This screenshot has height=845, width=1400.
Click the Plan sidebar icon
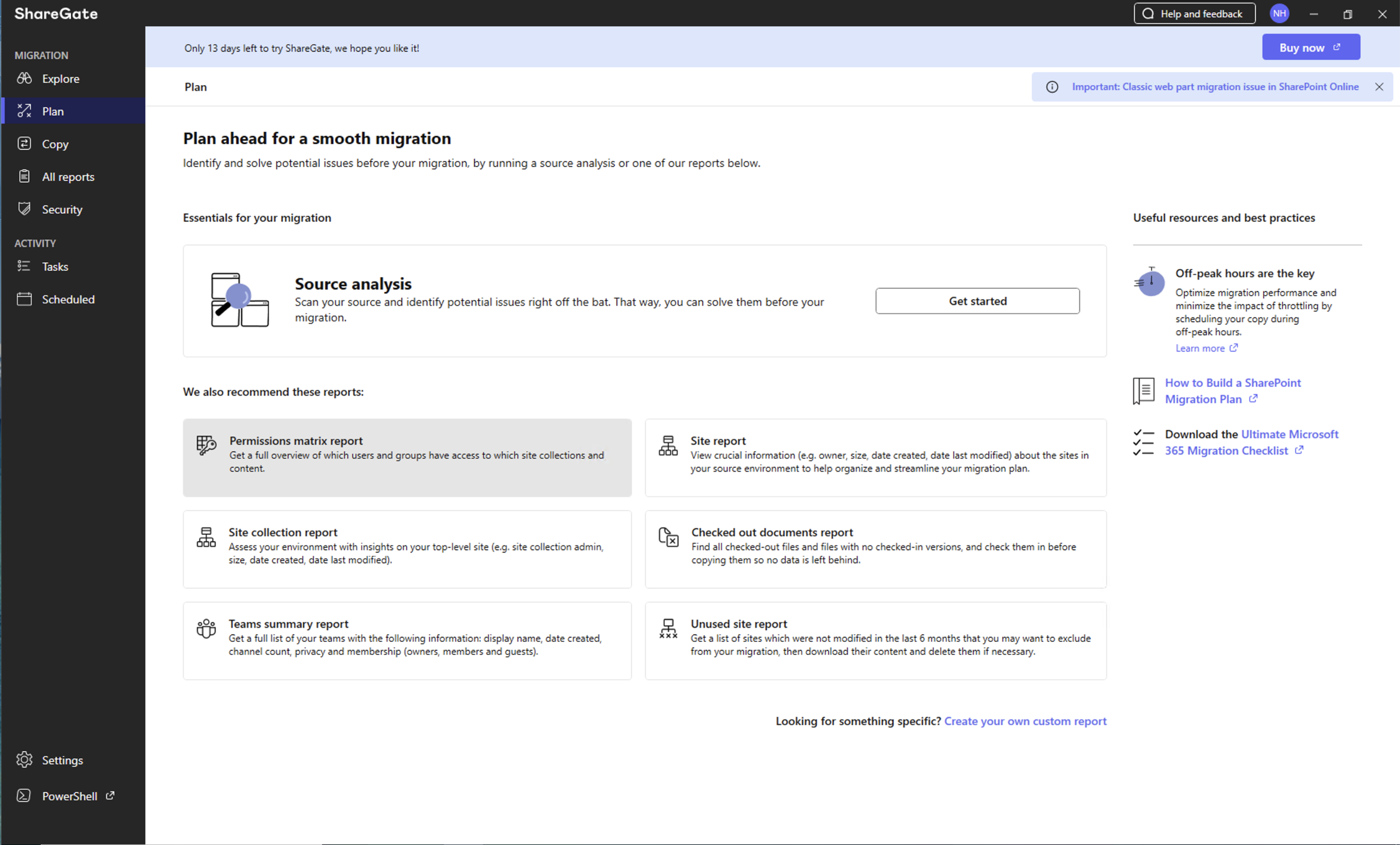[24, 111]
